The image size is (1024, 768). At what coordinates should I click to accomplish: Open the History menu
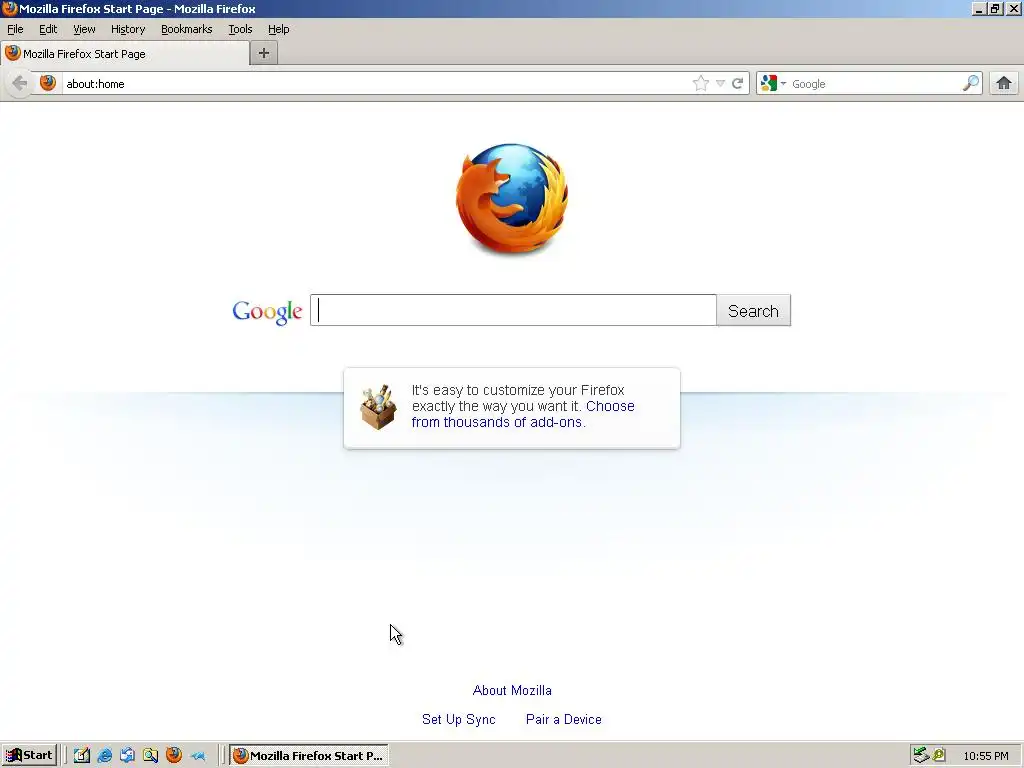click(x=128, y=29)
